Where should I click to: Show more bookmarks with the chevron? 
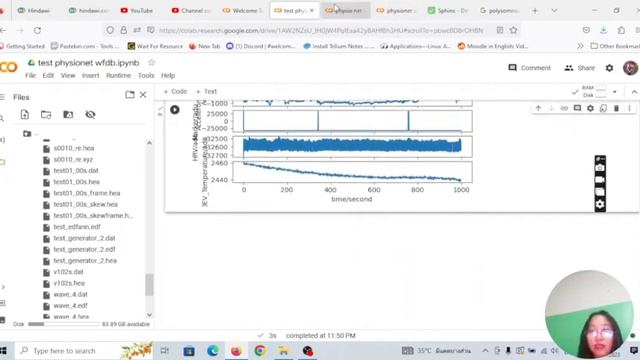coord(580,46)
